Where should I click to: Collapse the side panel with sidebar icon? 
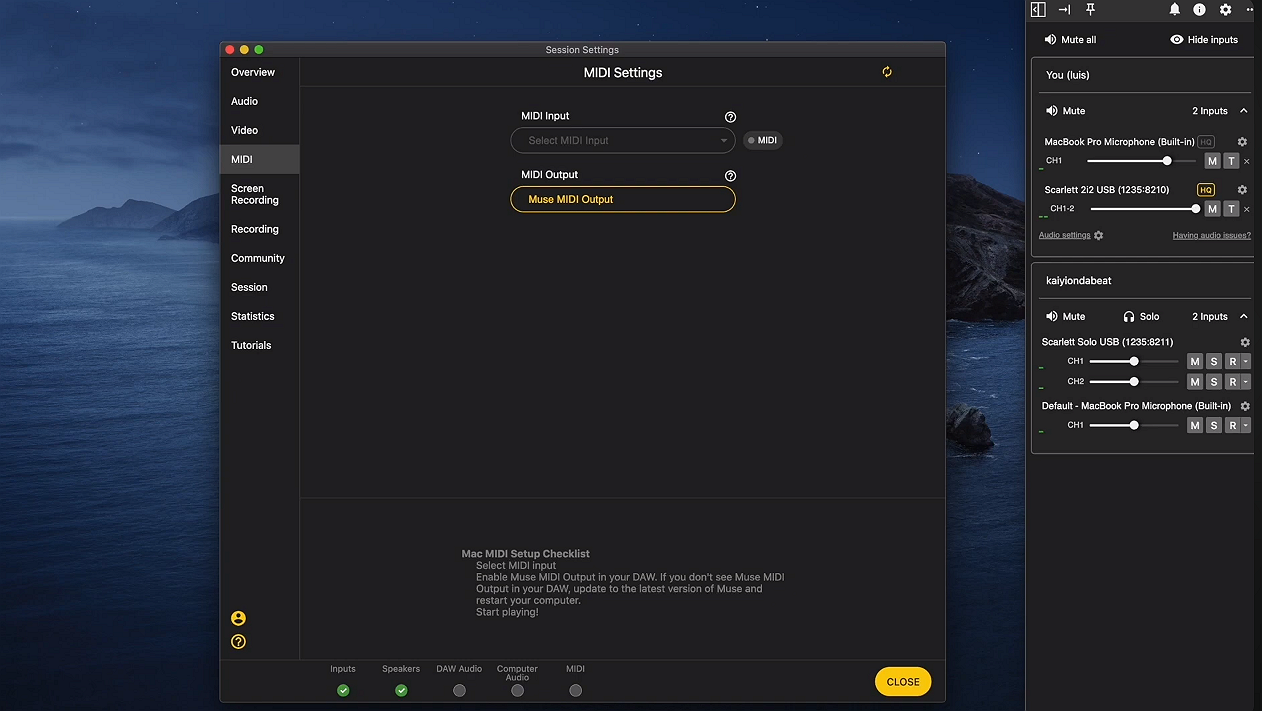1038,9
